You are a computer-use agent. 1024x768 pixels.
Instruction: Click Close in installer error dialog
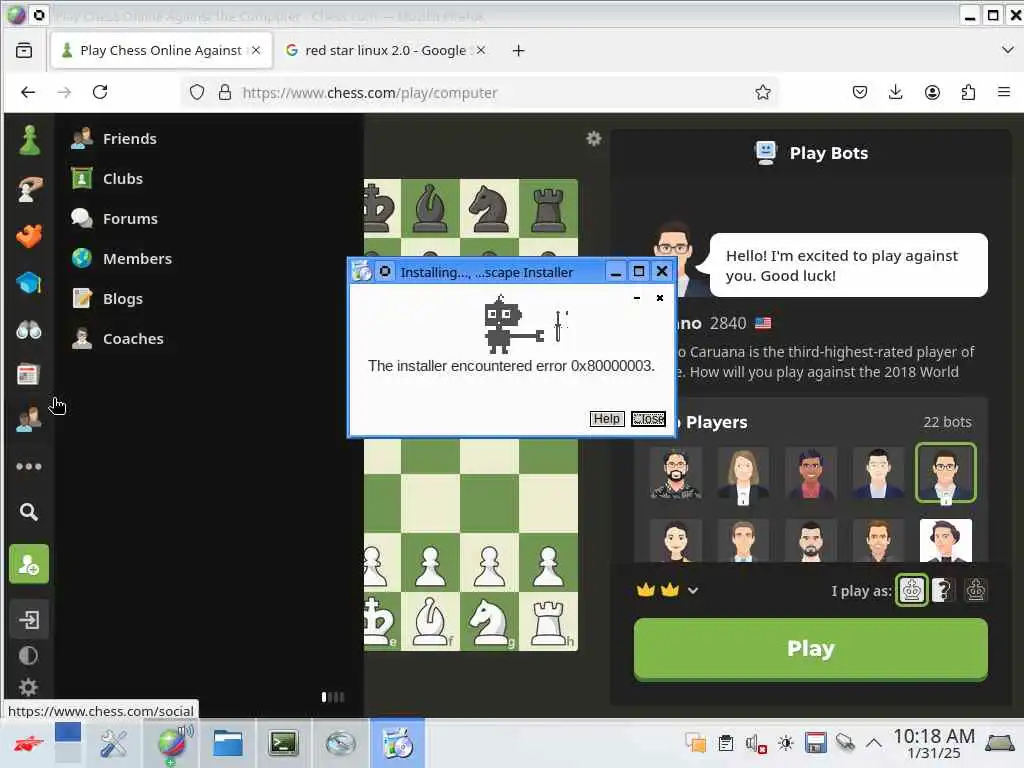click(648, 419)
